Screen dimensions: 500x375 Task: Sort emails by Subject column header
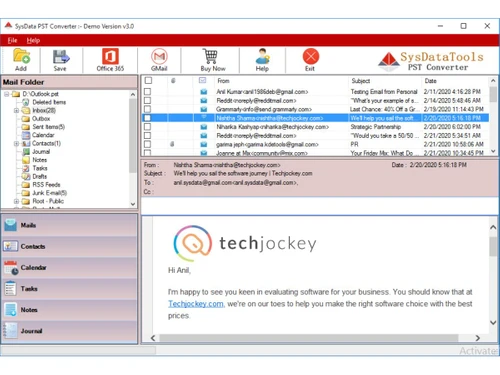[x=361, y=81]
